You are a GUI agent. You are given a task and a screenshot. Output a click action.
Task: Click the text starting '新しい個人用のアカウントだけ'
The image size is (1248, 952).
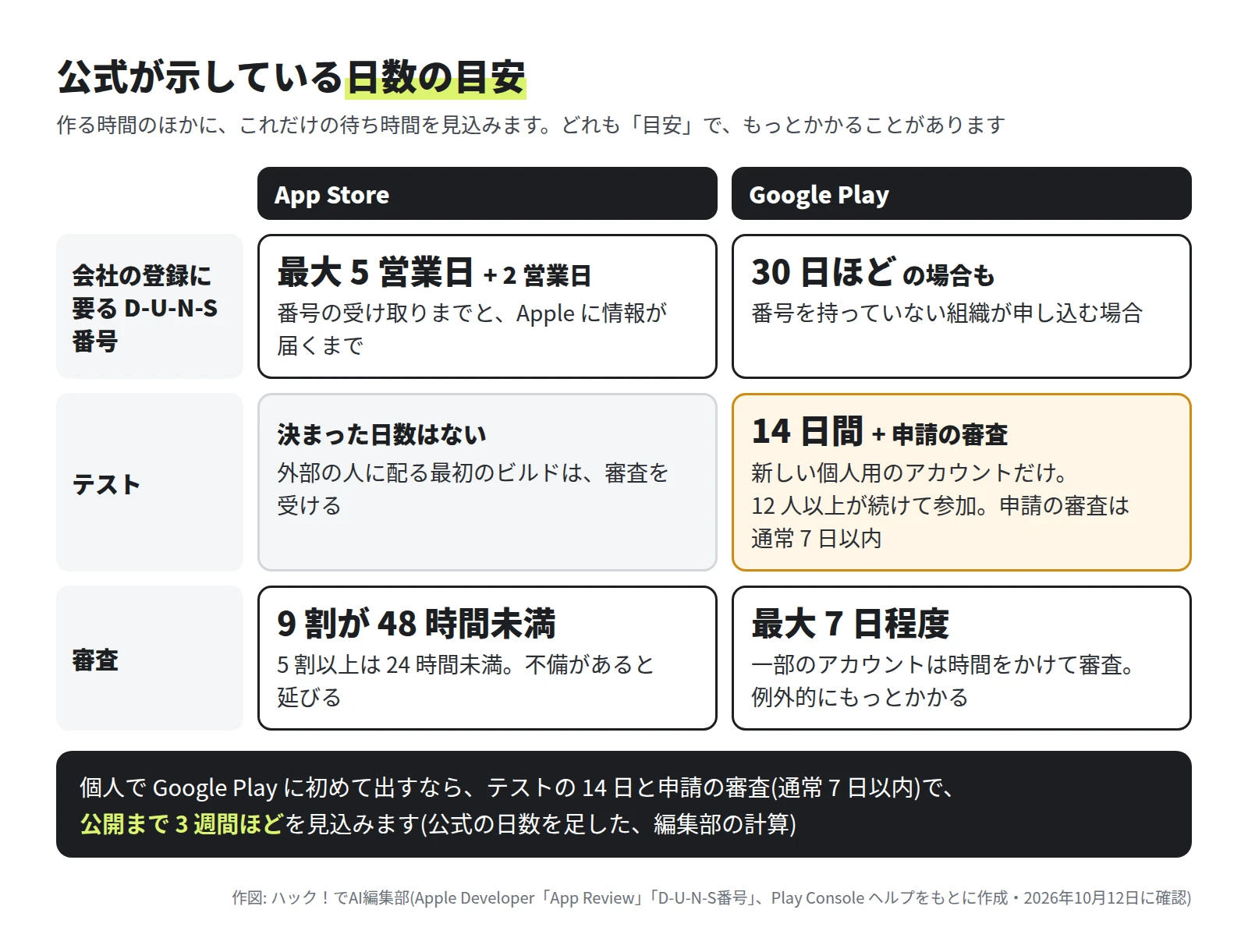pyautogui.click(x=941, y=505)
